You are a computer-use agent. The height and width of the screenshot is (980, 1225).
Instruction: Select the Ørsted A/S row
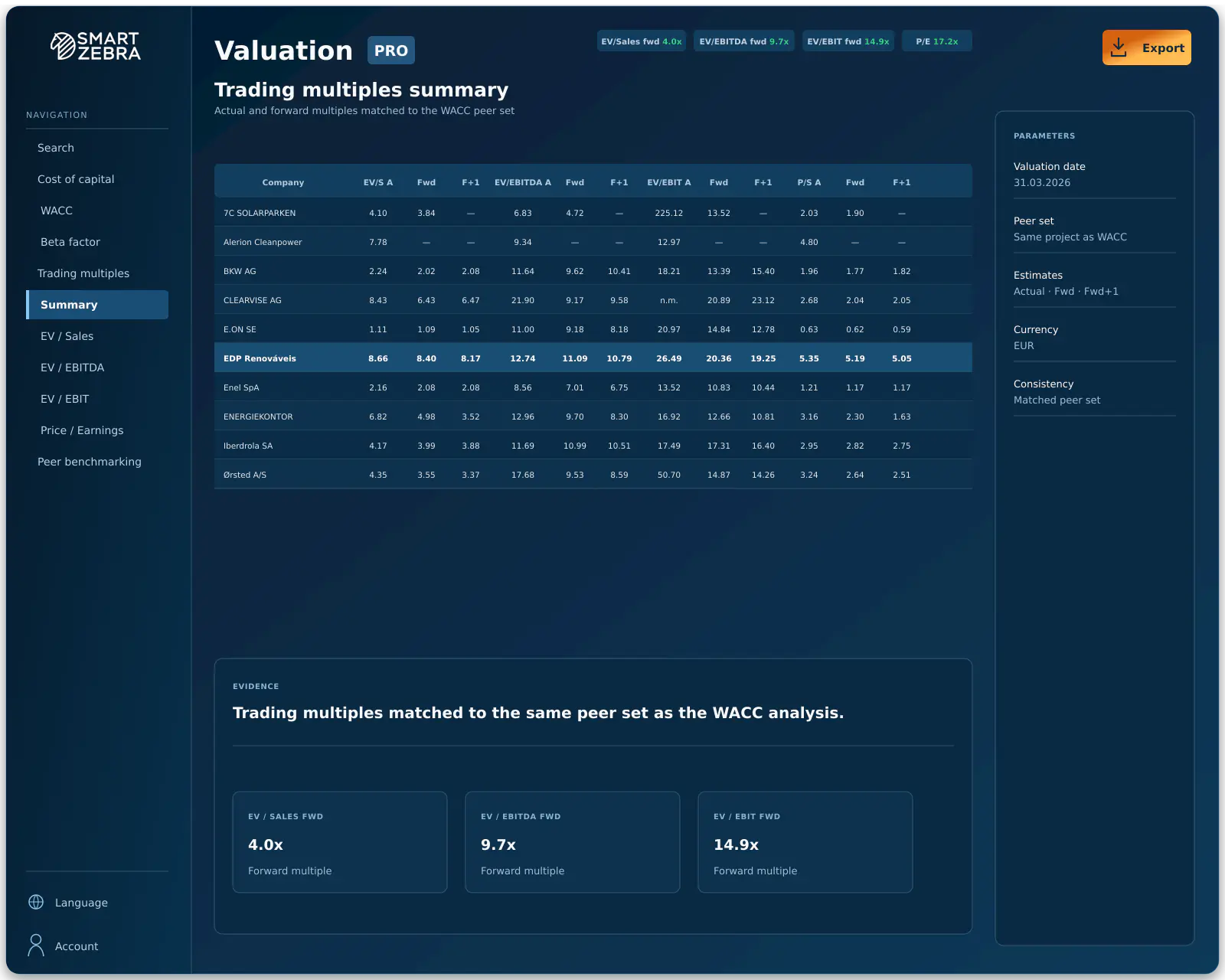[x=593, y=475]
